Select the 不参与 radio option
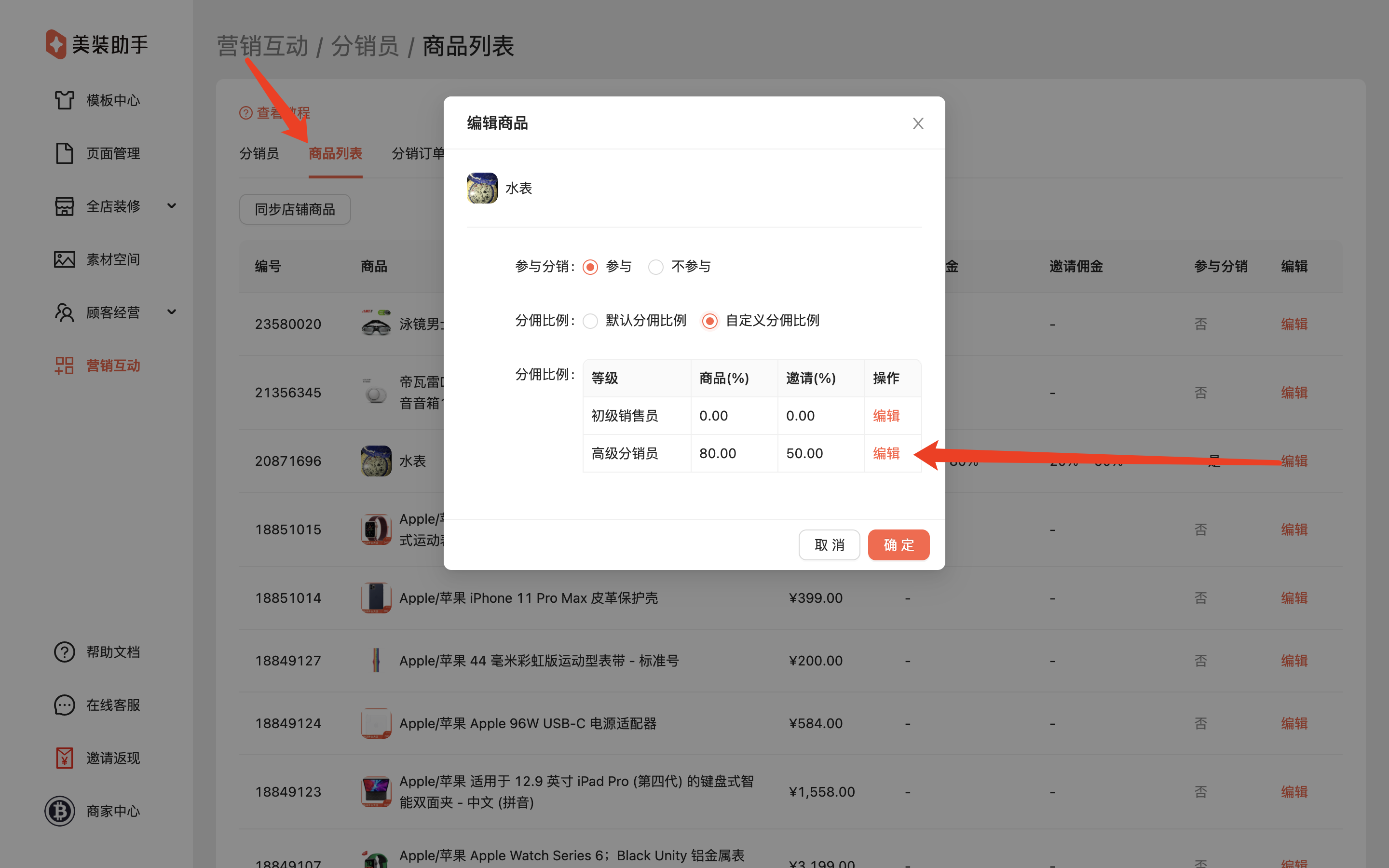This screenshot has width=1389, height=868. (x=655, y=267)
